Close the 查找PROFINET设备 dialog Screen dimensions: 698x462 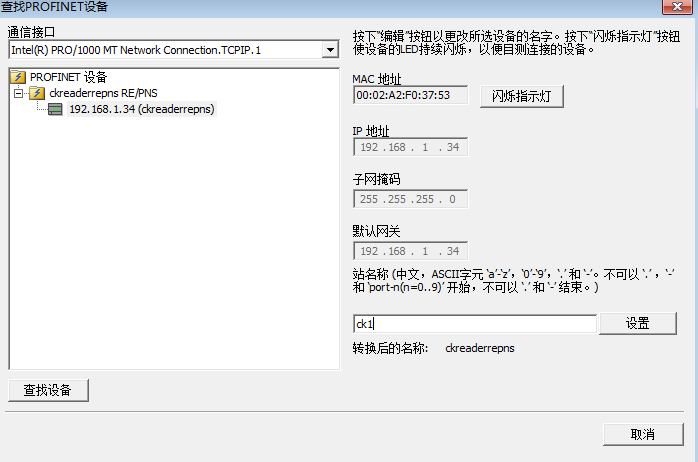pos(677,7)
